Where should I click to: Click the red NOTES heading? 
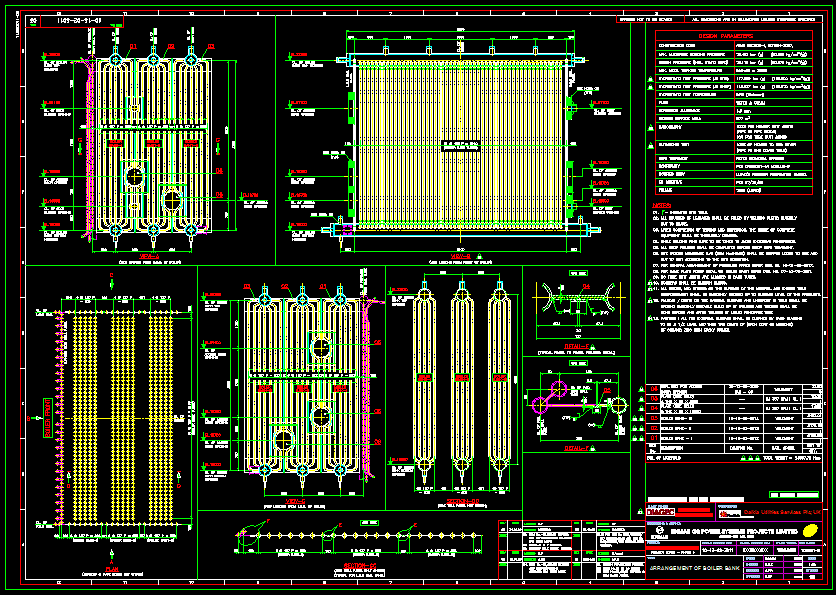pos(663,207)
